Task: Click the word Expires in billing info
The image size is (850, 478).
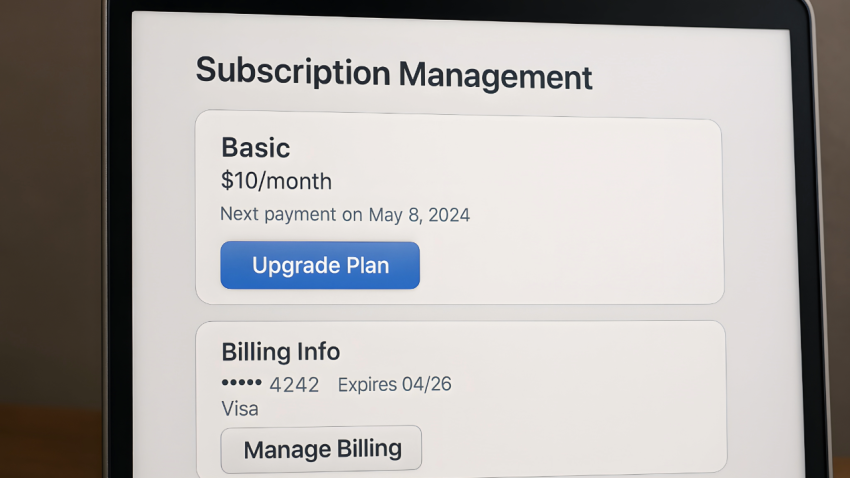Action: 368,385
